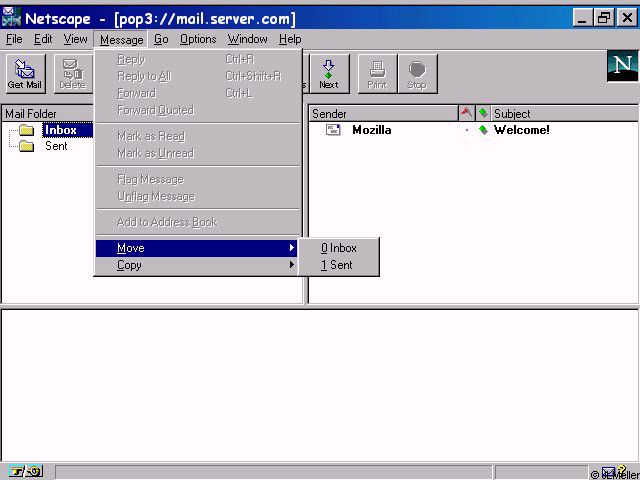Click the Inbox folder icon
This screenshot has height=480, width=640.
click(x=27, y=130)
